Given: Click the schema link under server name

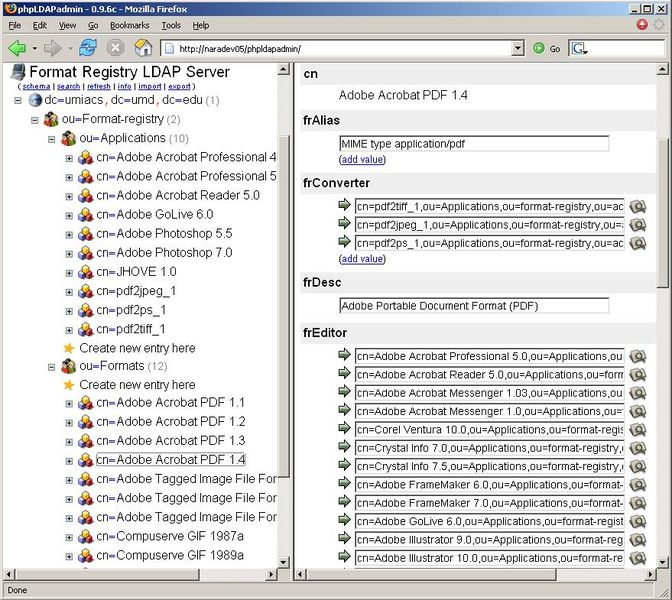Looking at the screenshot, I should point(36,87).
